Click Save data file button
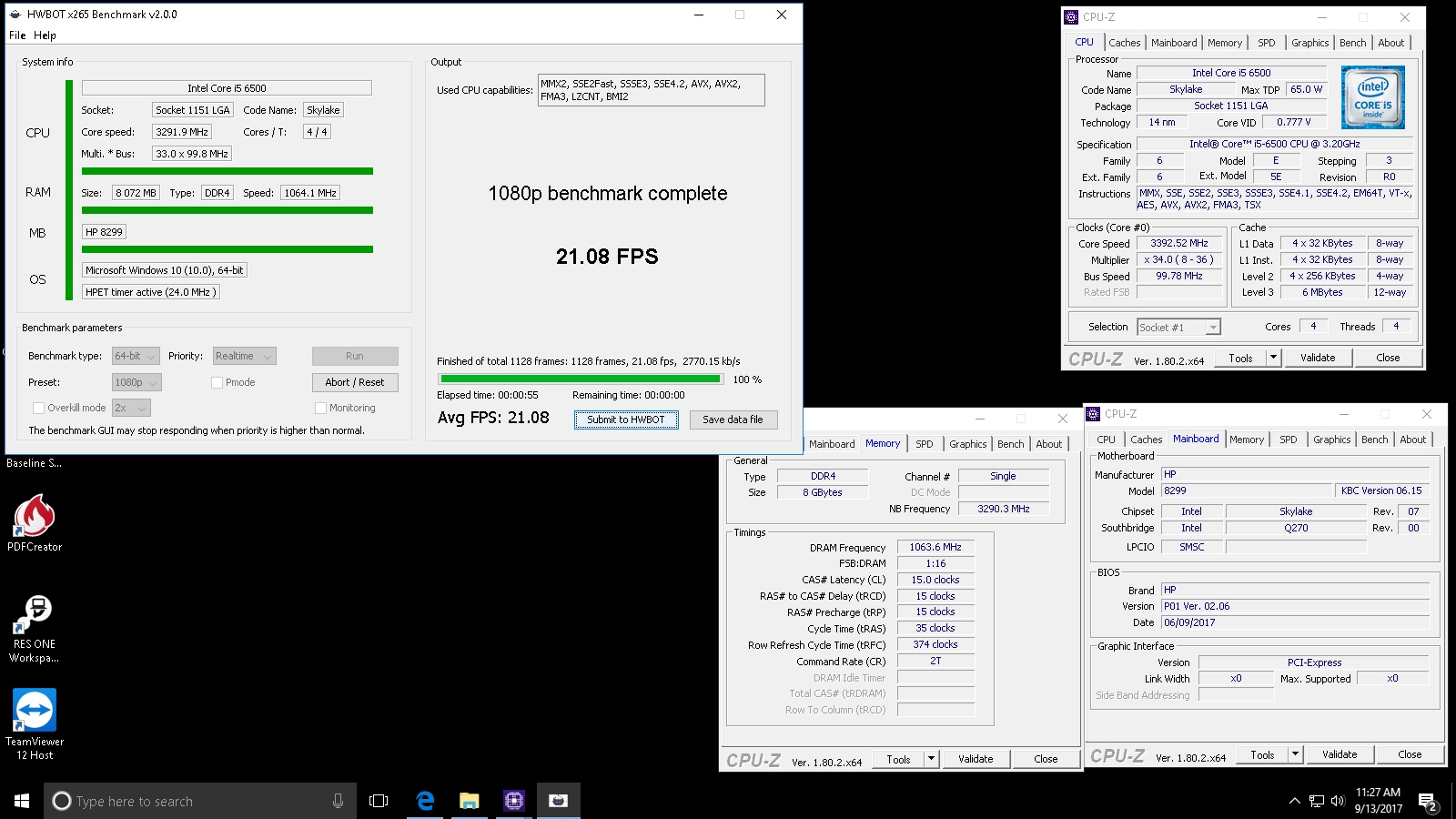 pos(733,420)
